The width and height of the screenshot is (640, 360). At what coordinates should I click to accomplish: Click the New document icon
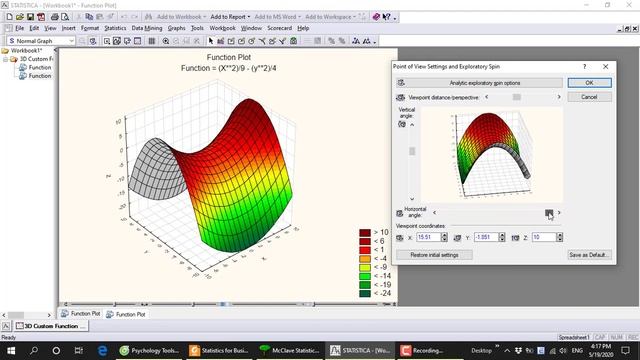click(9, 17)
